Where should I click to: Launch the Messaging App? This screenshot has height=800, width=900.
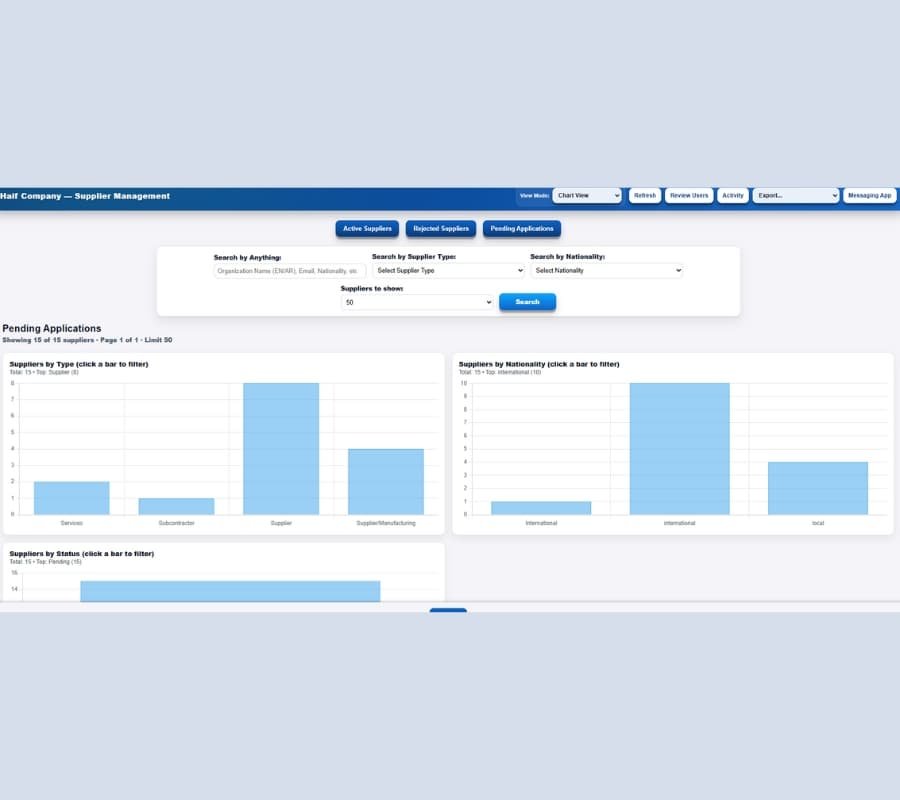[x=869, y=196]
